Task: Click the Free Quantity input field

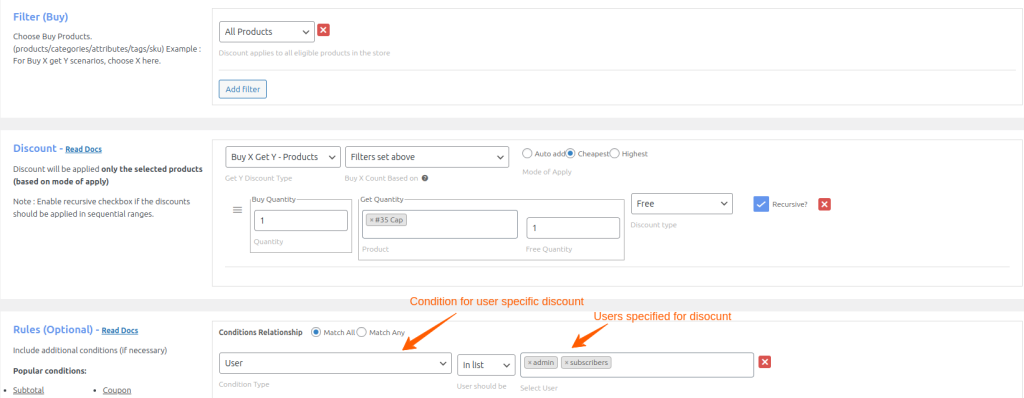Action: coord(573,227)
